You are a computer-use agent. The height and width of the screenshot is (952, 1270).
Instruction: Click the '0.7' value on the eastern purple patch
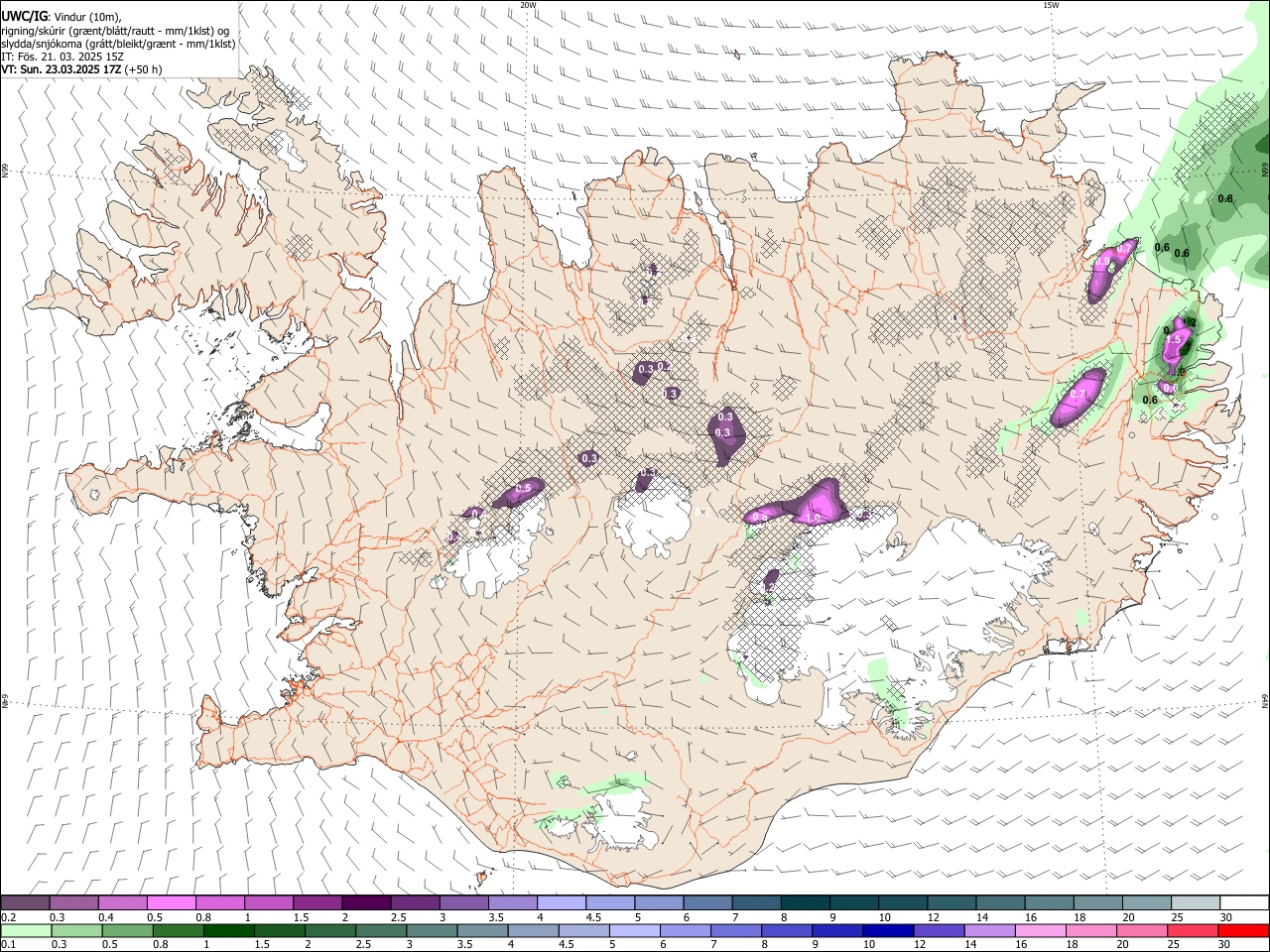pos(1079,395)
